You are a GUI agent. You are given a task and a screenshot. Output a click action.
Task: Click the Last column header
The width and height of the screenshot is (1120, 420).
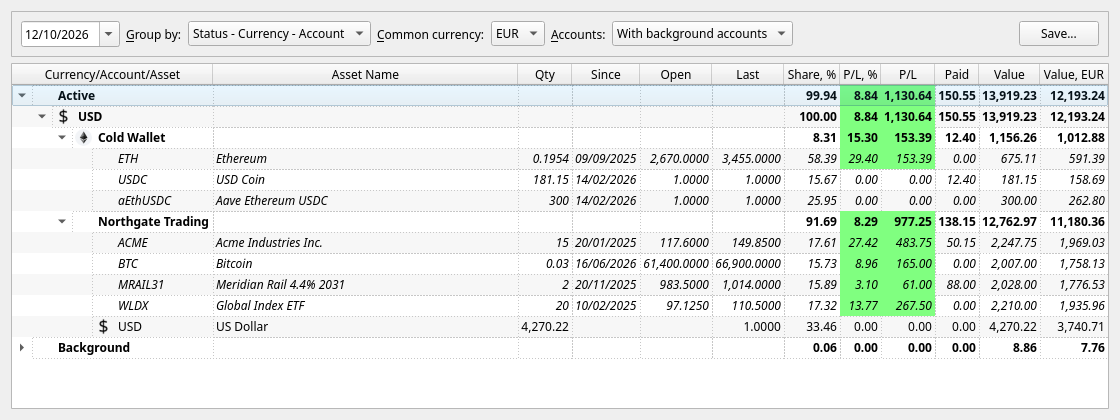[748, 74]
